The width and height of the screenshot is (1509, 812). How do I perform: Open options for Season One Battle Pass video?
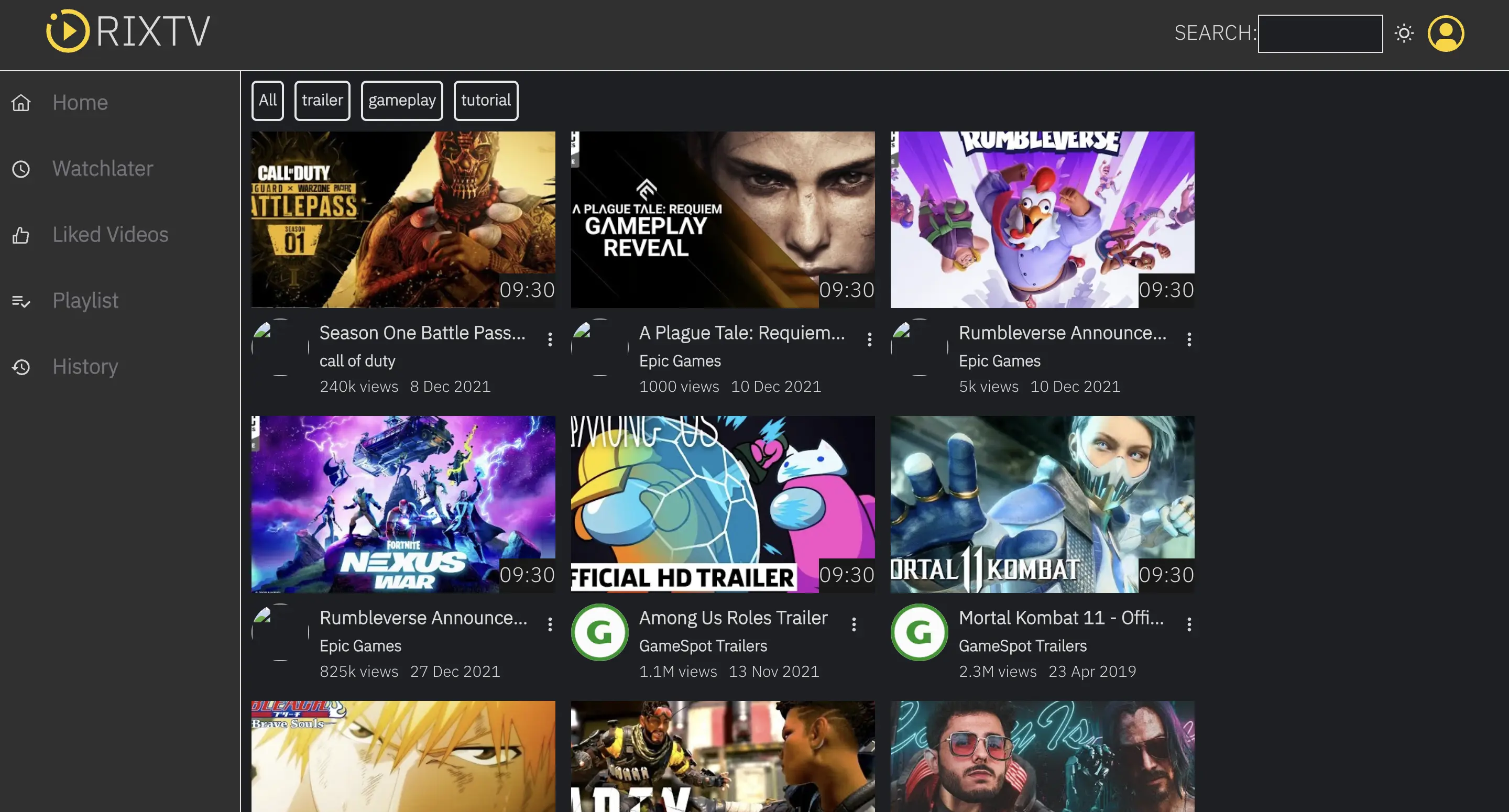550,339
